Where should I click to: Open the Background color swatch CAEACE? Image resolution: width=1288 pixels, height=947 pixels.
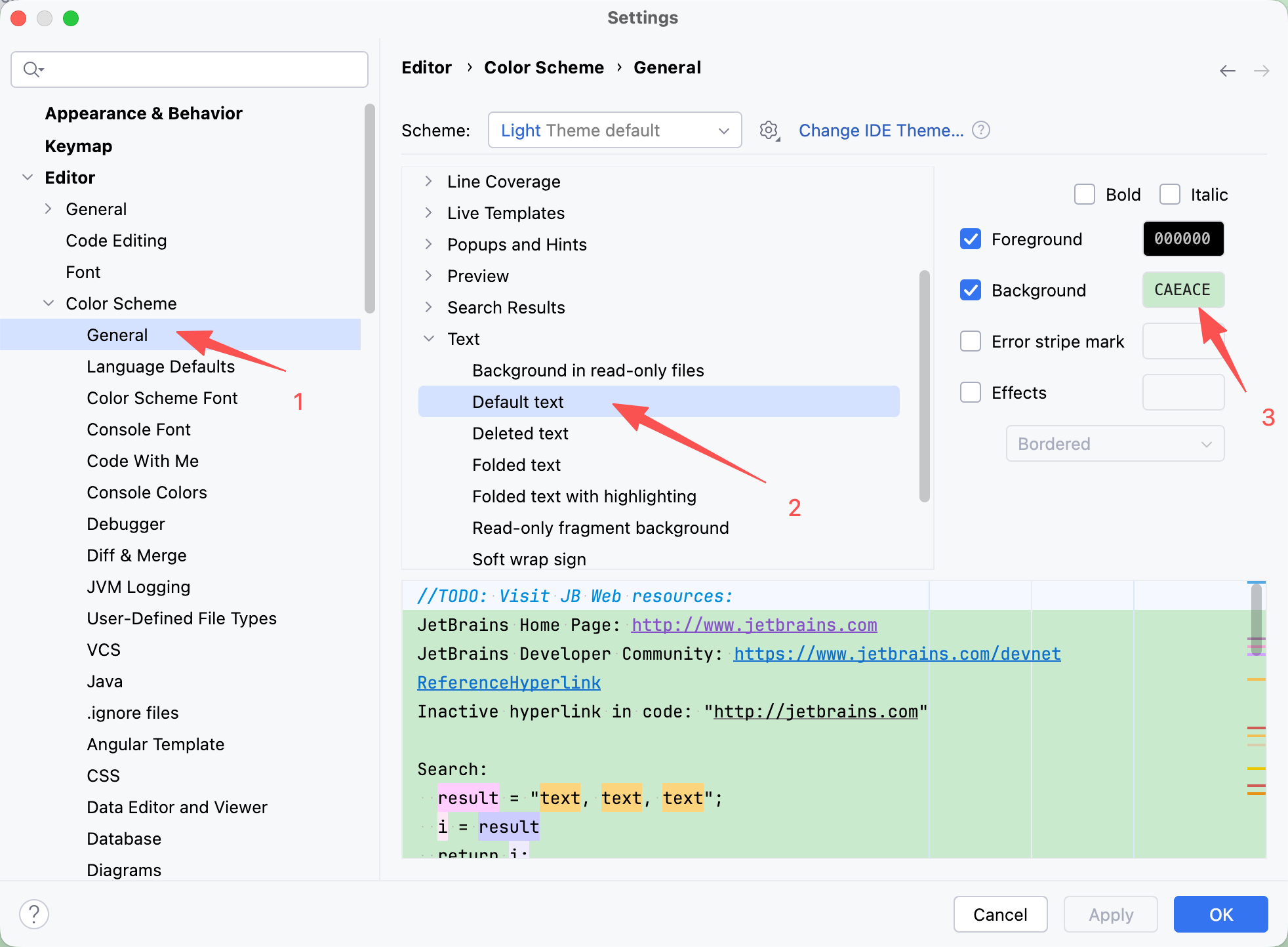point(1182,290)
